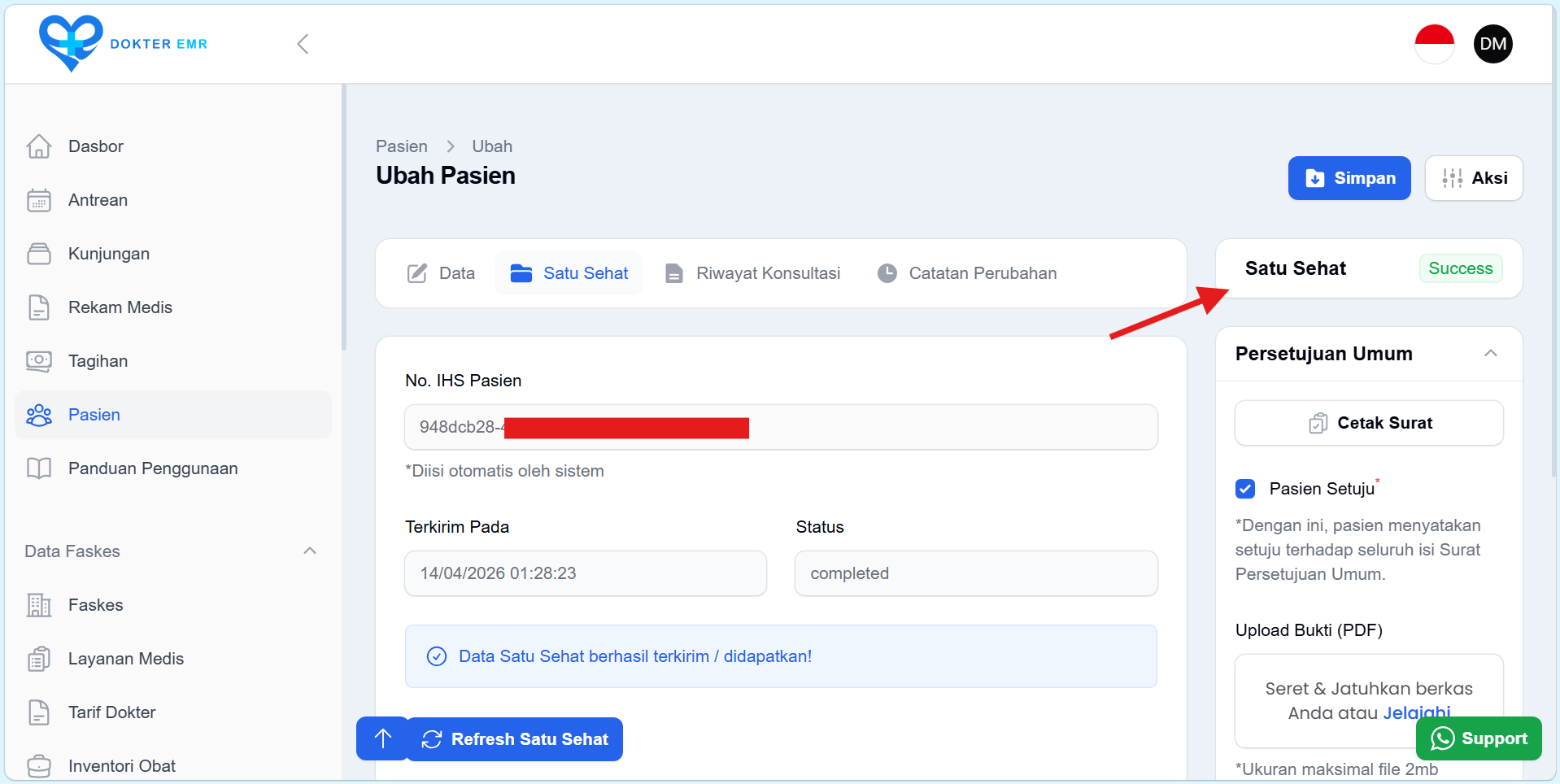Click the Antrean calendar icon
This screenshot has width=1560, height=784.
(x=39, y=200)
